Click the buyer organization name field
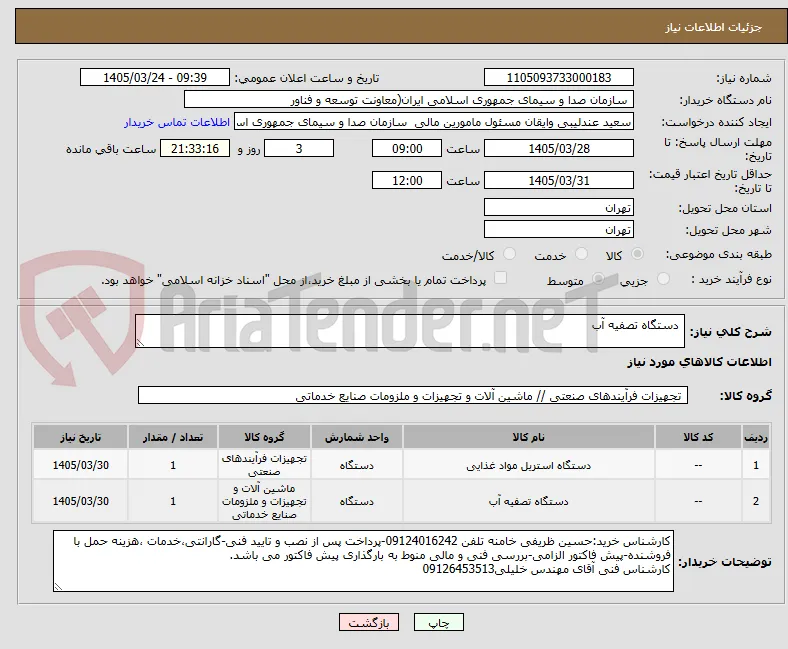This screenshot has width=788, height=649. point(409,100)
